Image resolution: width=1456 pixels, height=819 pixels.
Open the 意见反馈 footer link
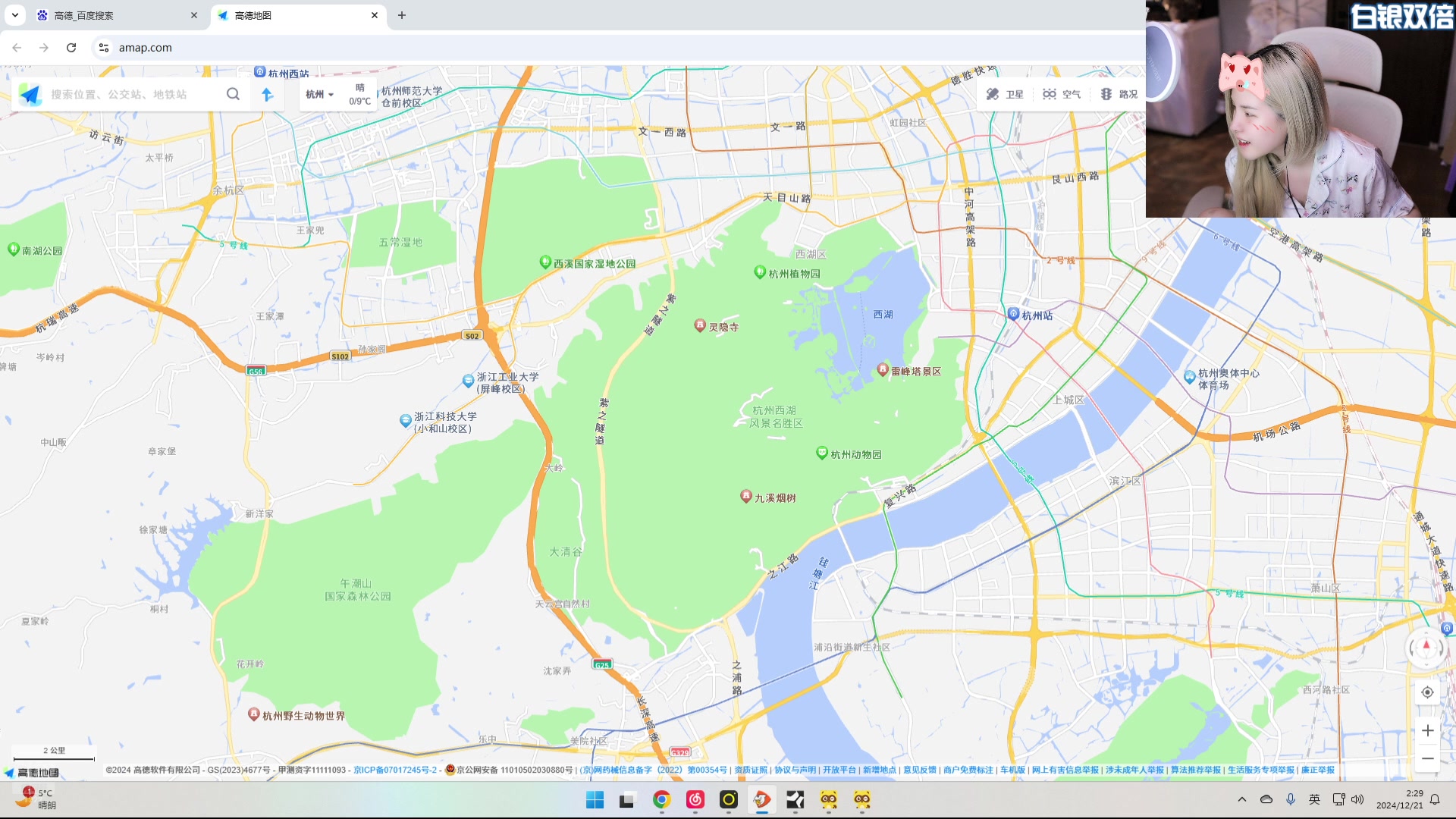coord(919,770)
